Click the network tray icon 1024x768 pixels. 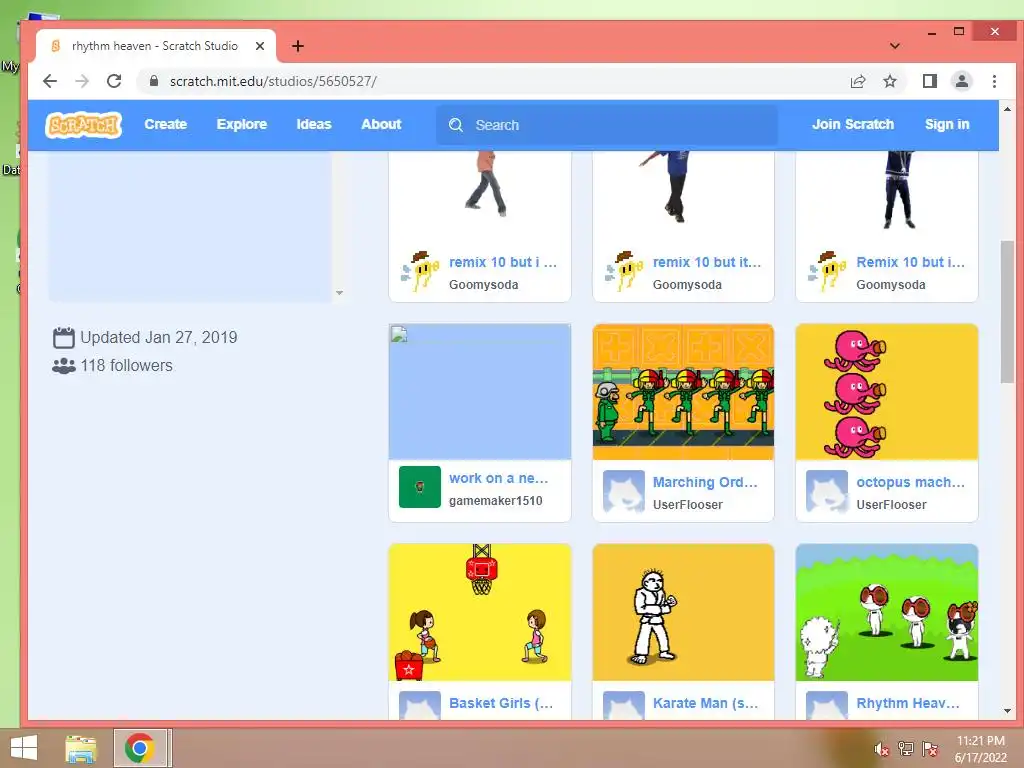click(x=906, y=749)
